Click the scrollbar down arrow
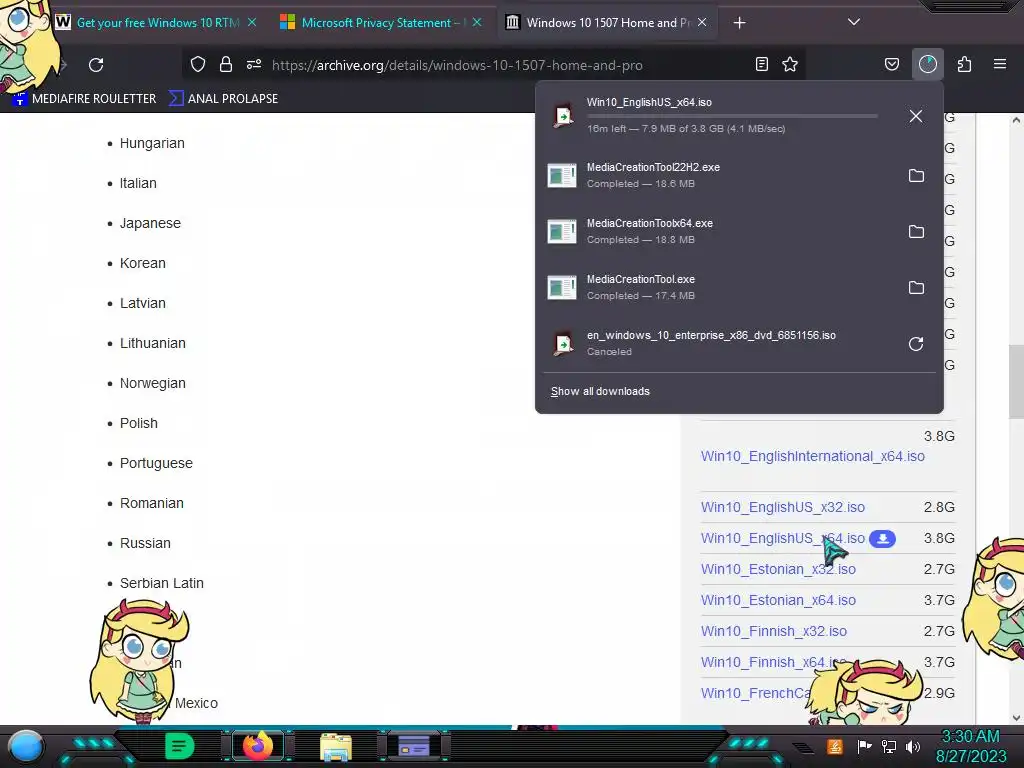The height and width of the screenshot is (768, 1024). click(1016, 718)
